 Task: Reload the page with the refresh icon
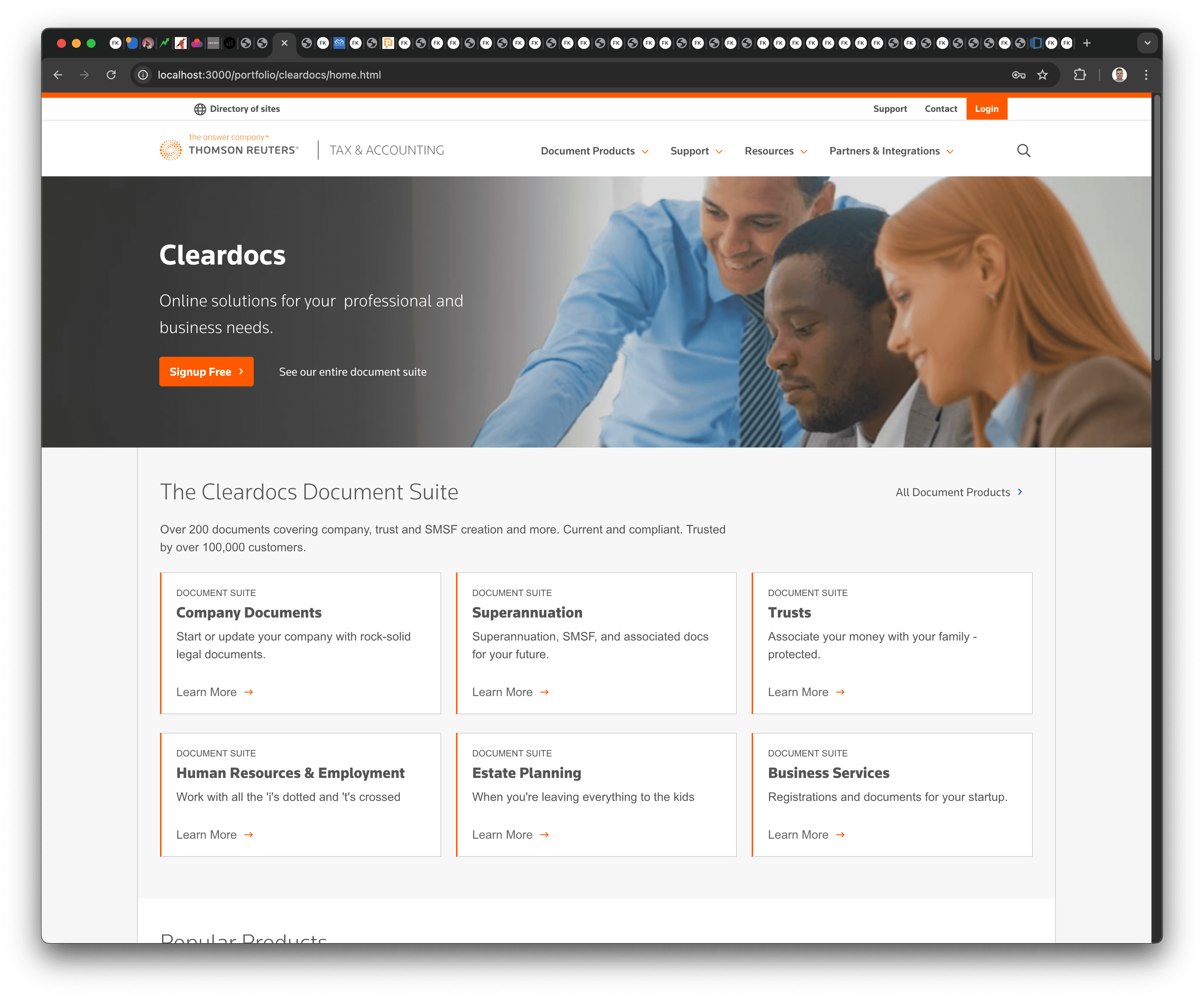point(111,74)
